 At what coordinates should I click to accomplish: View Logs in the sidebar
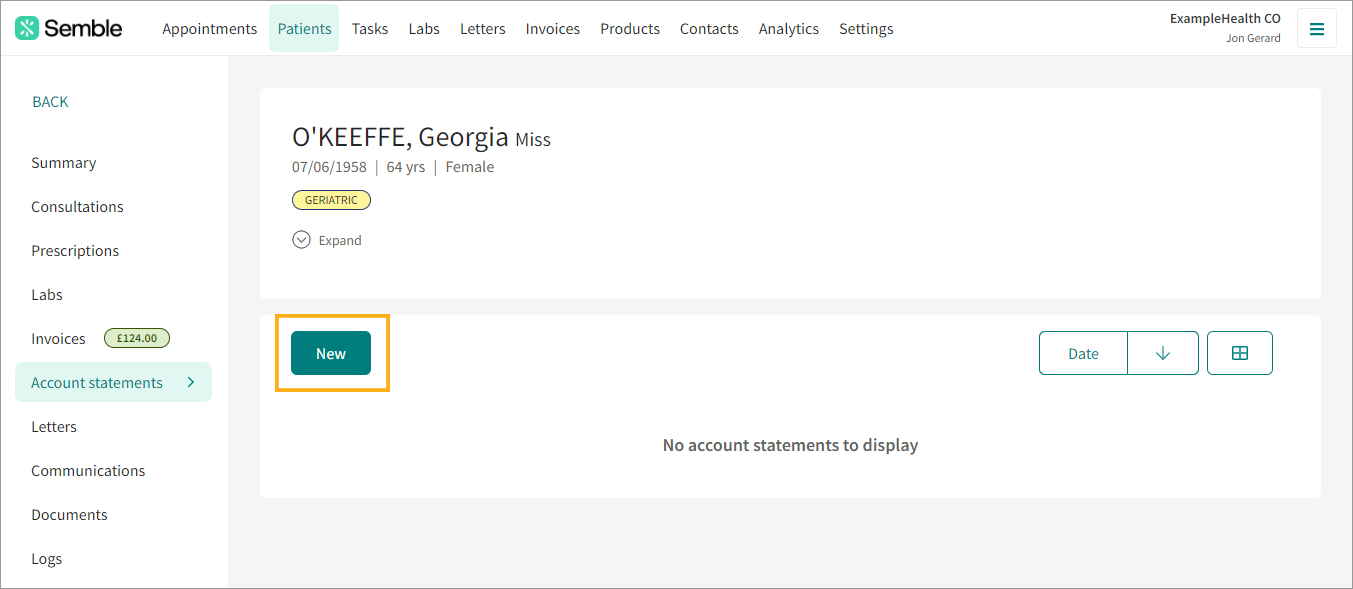46,559
